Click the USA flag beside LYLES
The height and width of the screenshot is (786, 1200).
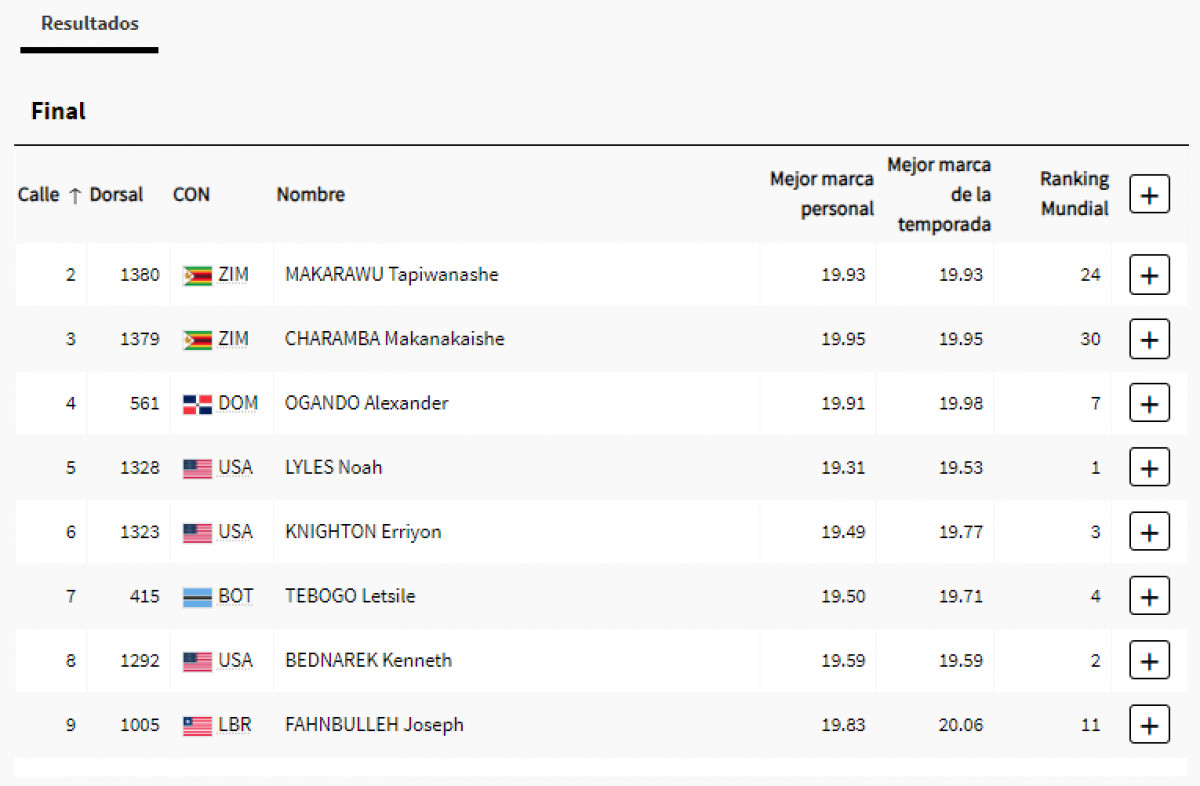click(x=197, y=469)
